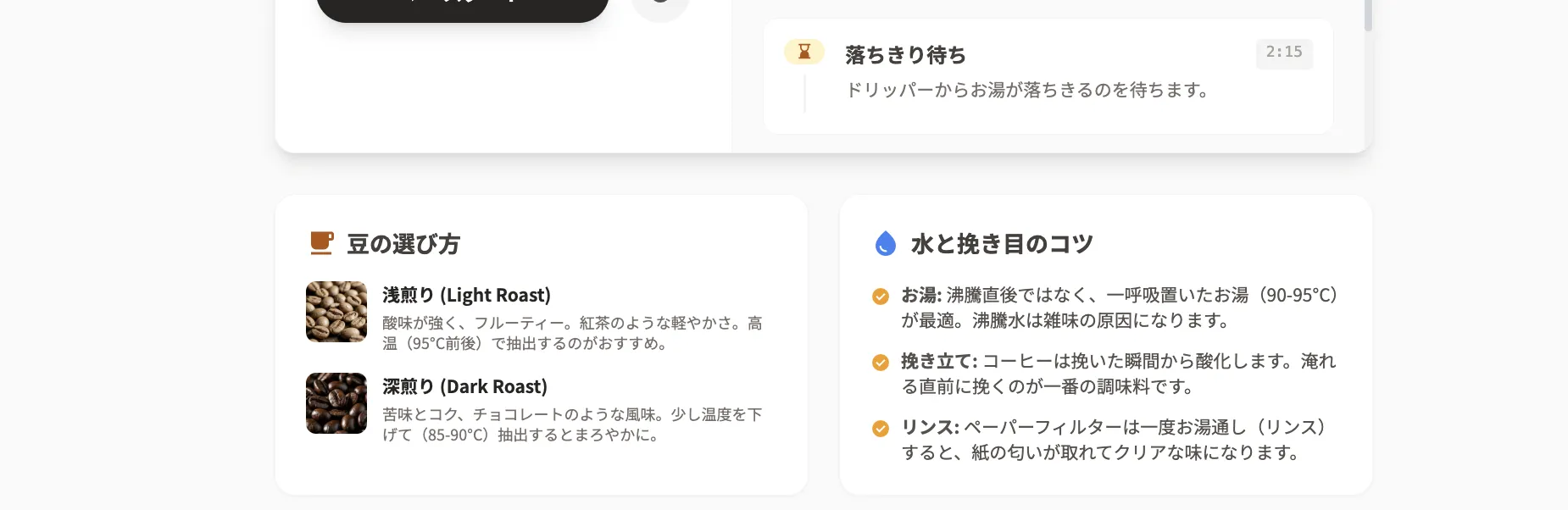The width and height of the screenshot is (1568, 510).
Task: Click the Dark Roast coffee beans image
Action: click(x=336, y=403)
